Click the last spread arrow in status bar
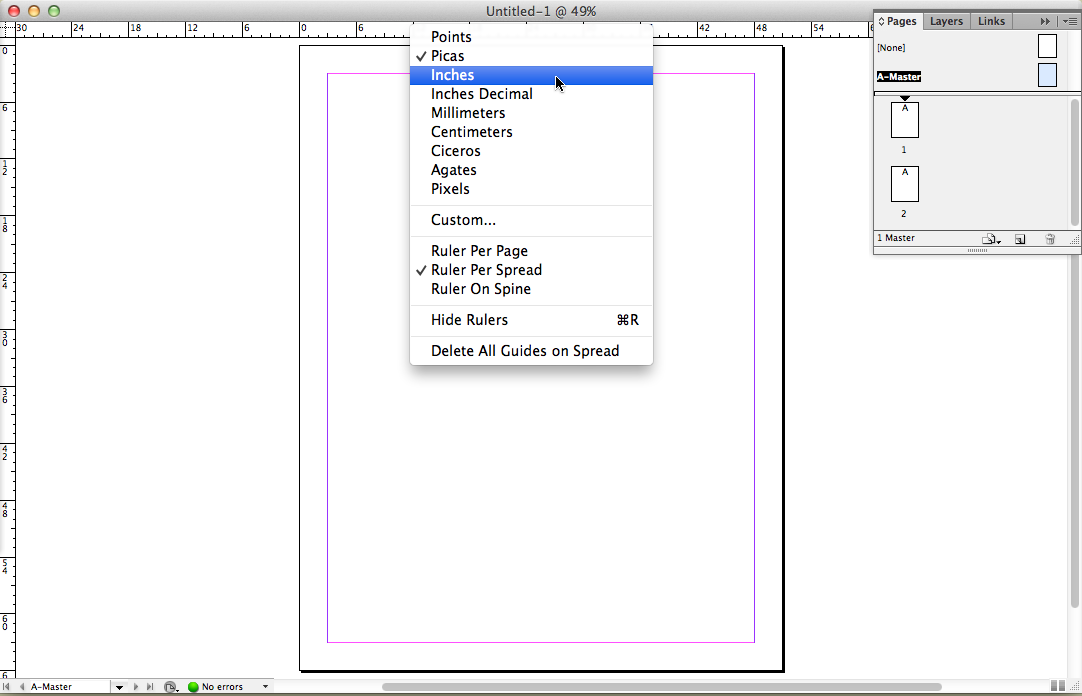This screenshot has width=1082, height=696. [150, 687]
